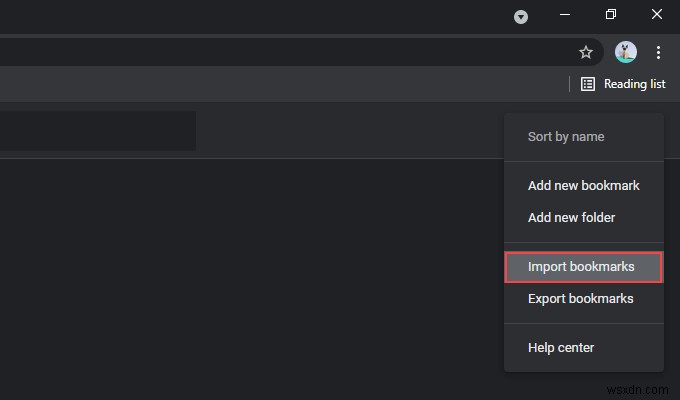Screen dimensions: 680x400
Task: Minimize the Chrome window
Action: click(x=565, y=15)
